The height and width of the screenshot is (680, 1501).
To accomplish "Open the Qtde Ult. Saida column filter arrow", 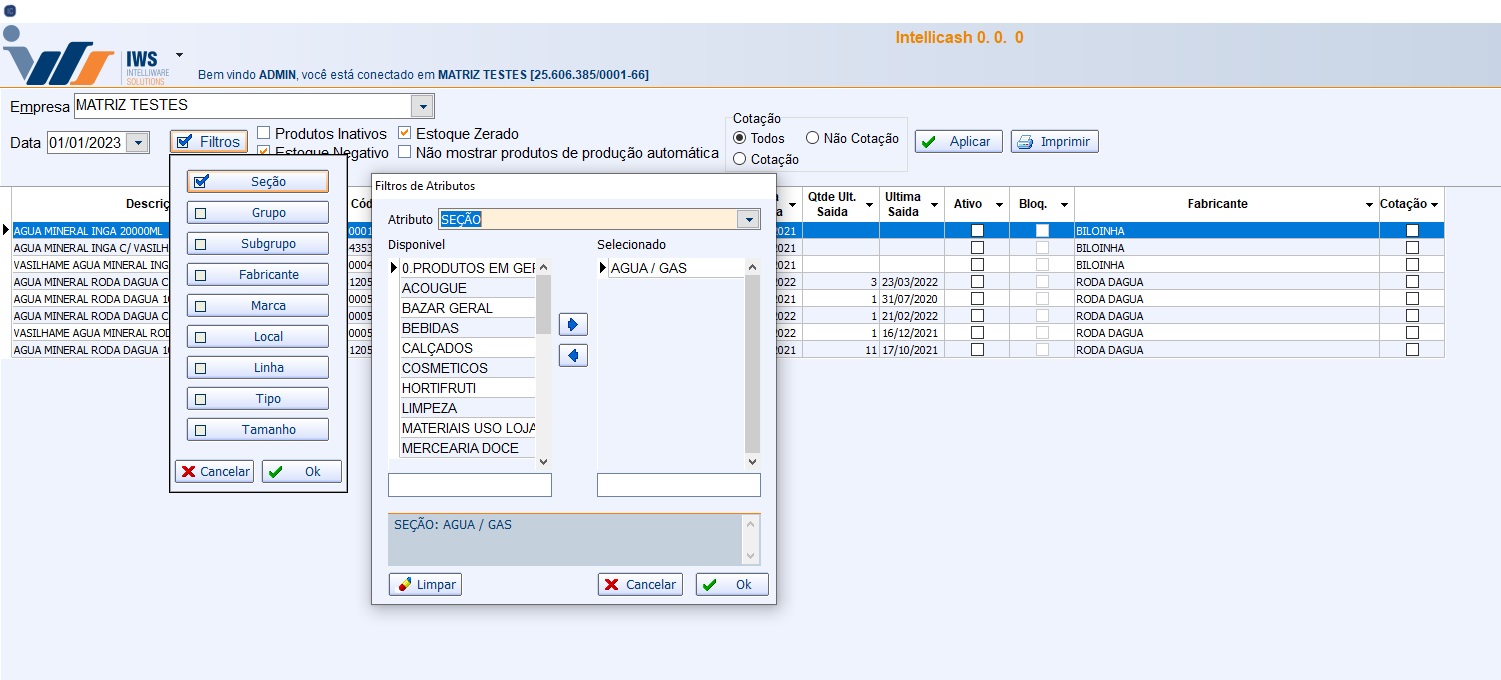I will 869,205.
